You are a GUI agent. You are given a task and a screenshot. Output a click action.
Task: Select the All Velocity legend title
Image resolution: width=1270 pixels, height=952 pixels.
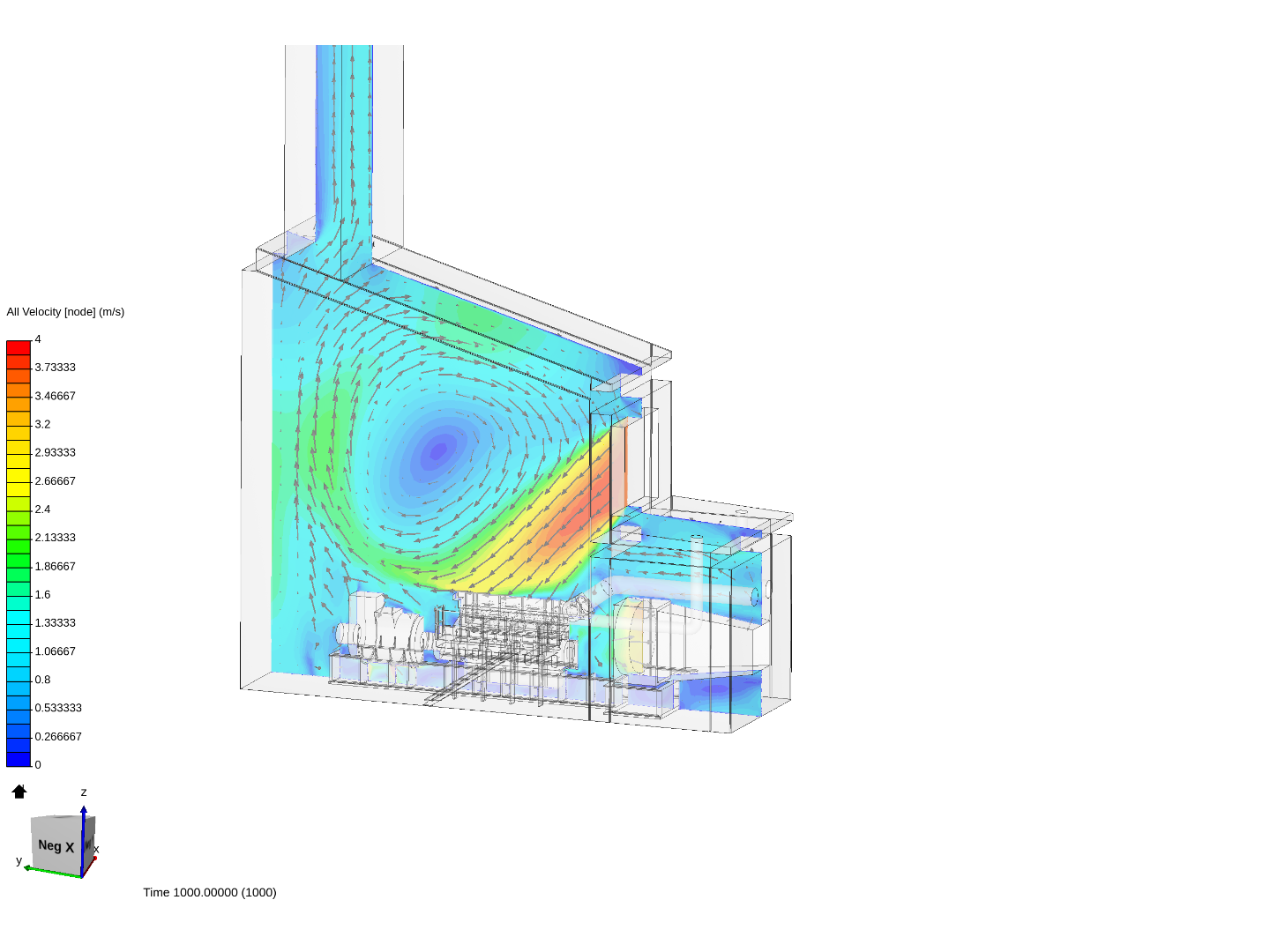click(x=64, y=311)
